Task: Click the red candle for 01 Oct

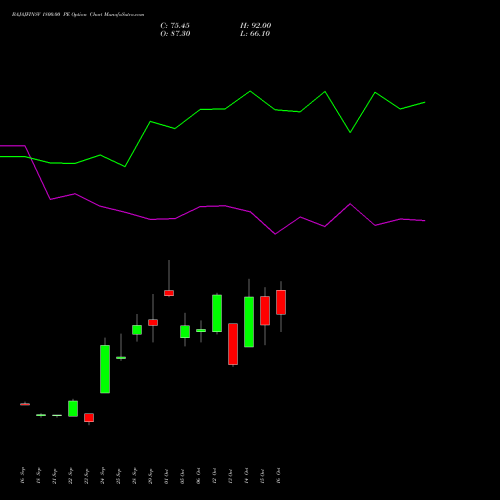Action: [x=169, y=293]
